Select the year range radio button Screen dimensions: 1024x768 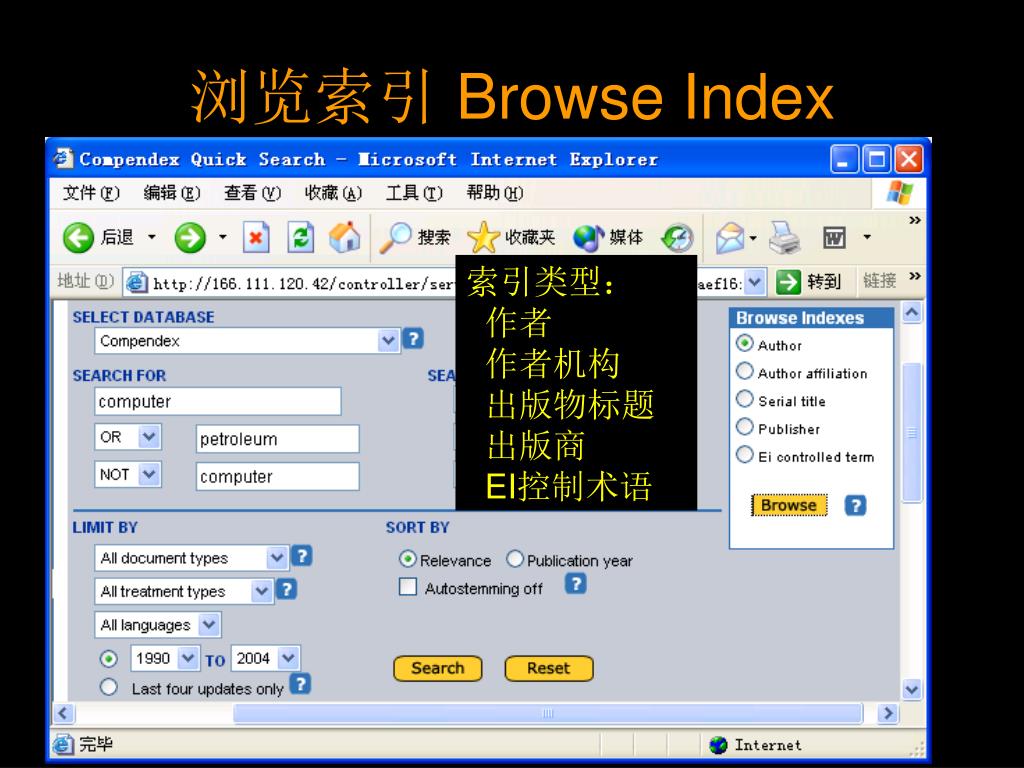pos(108,659)
